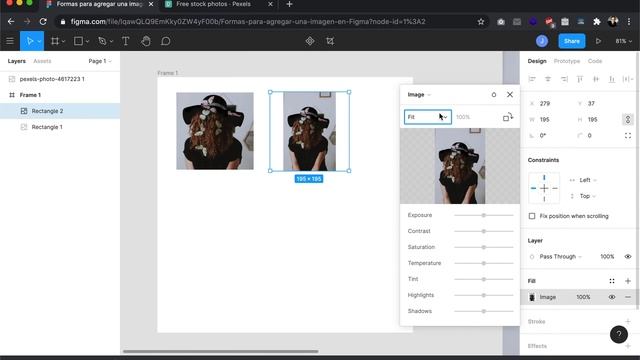The width and height of the screenshot is (640, 360).
Task: Switch to the Layers tab
Action: (16, 61)
